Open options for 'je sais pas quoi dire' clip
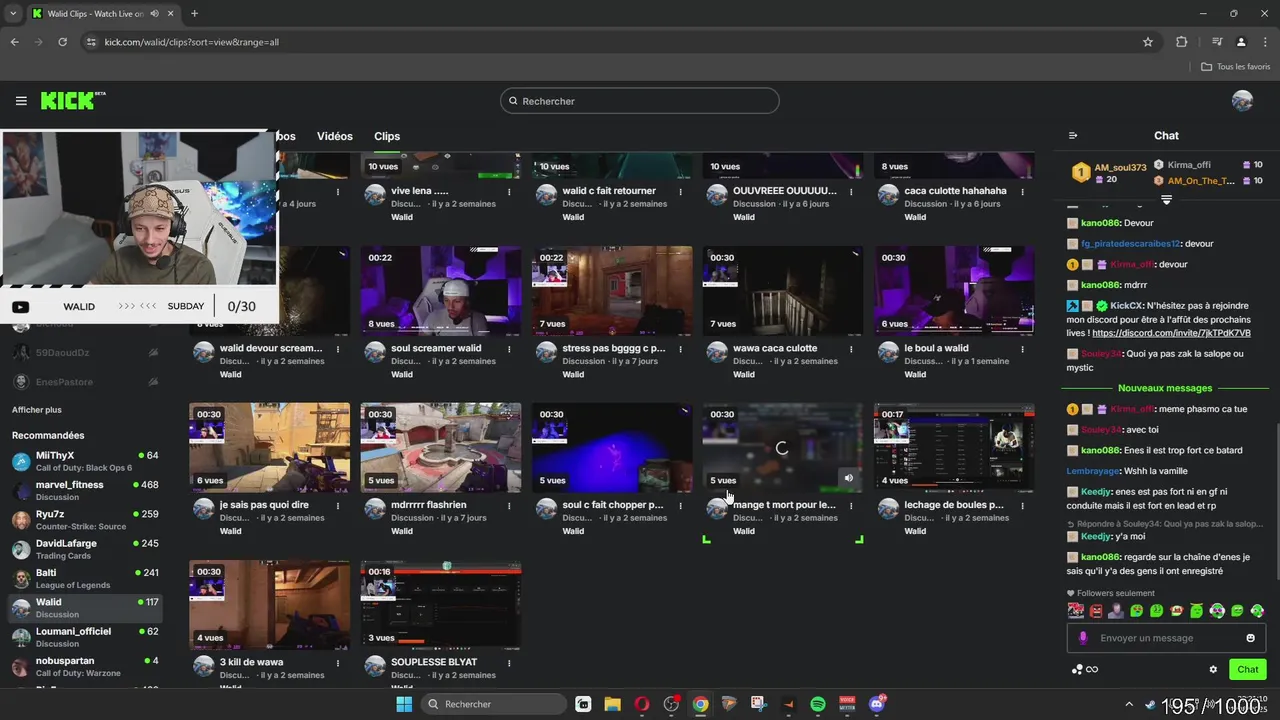The width and height of the screenshot is (1280, 720). click(338, 506)
